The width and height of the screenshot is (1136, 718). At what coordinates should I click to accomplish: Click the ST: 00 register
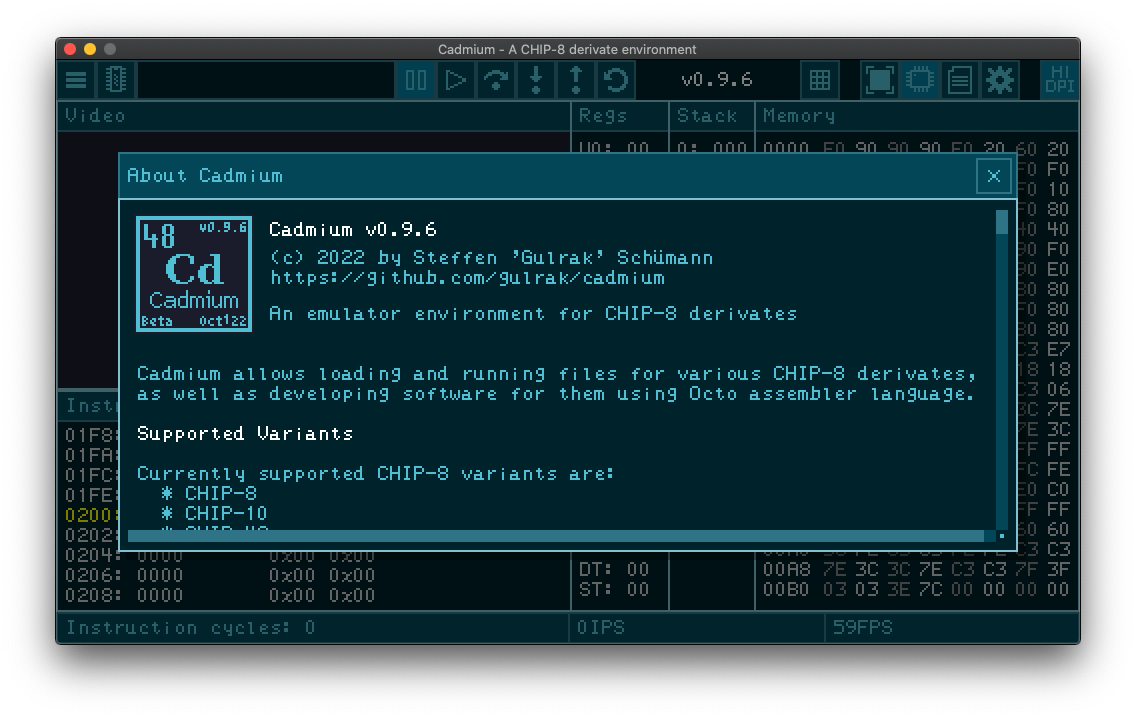pos(614,590)
